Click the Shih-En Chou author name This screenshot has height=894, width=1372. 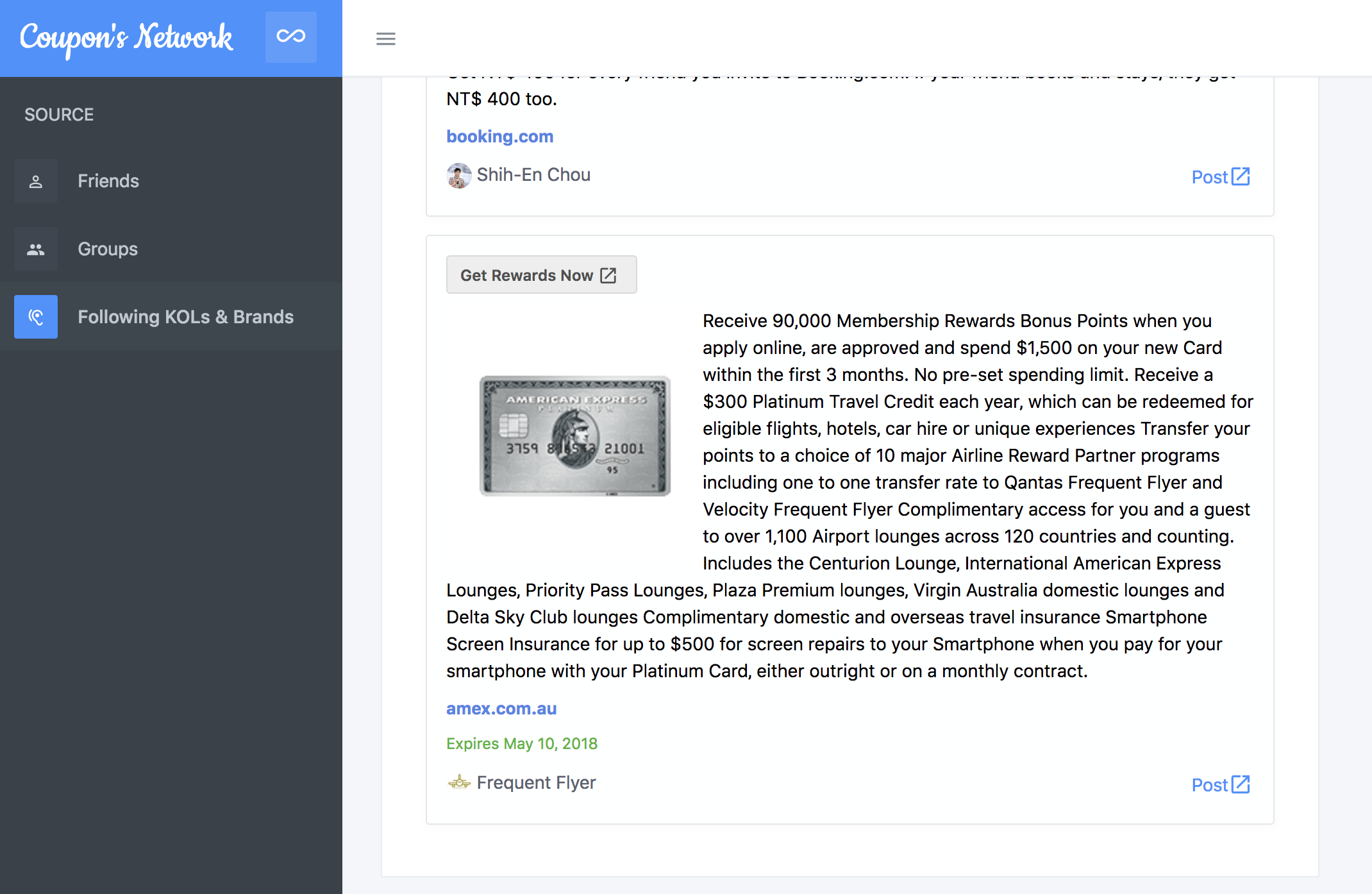tap(533, 175)
